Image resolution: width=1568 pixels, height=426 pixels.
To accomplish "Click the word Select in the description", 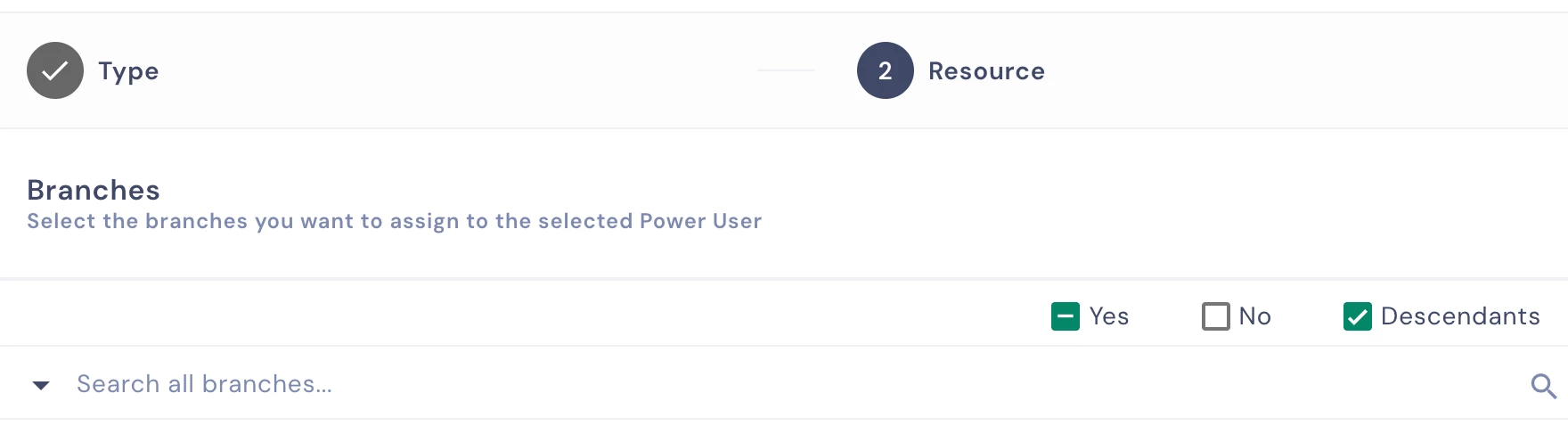I will 61,221.
